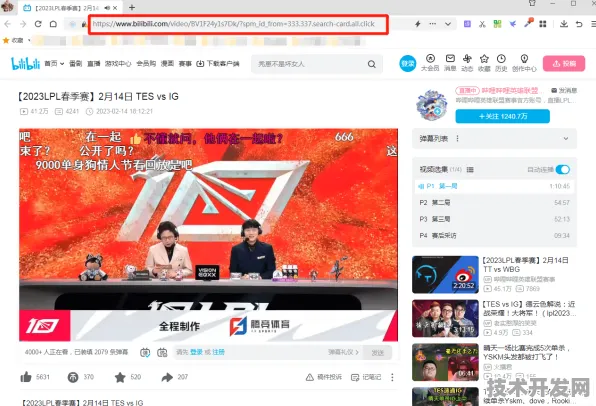The width and height of the screenshot is (596, 406).
Task: Click 稿件投诉 report link
Action: (324, 377)
